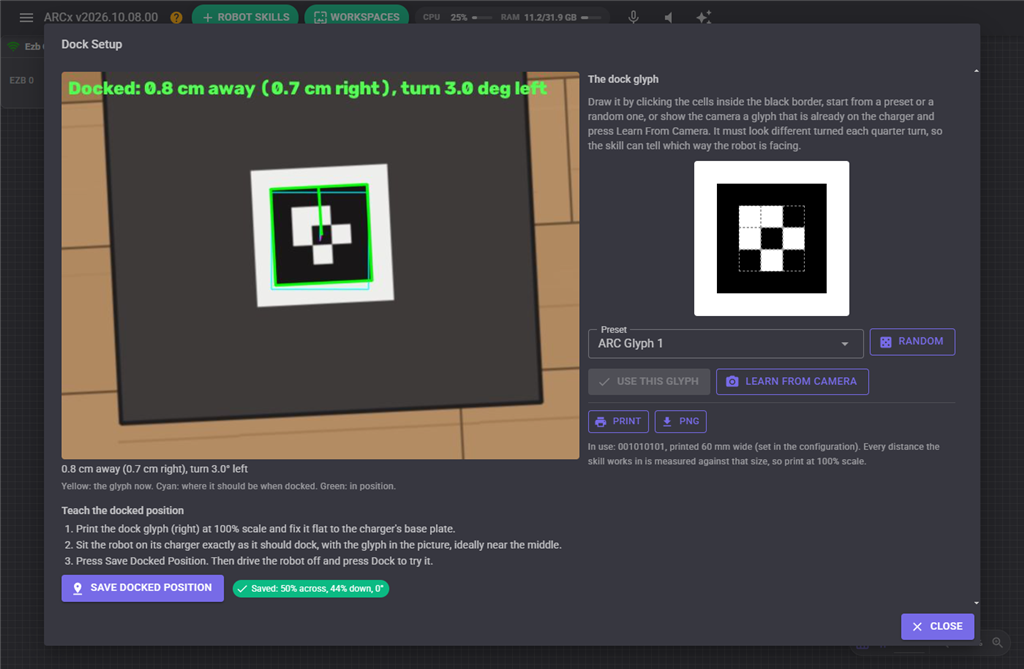Viewport: 1024px width, 669px height.
Task: Toggle the top-middle cell of the glyph grid
Action: pyautogui.click(x=772, y=217)
